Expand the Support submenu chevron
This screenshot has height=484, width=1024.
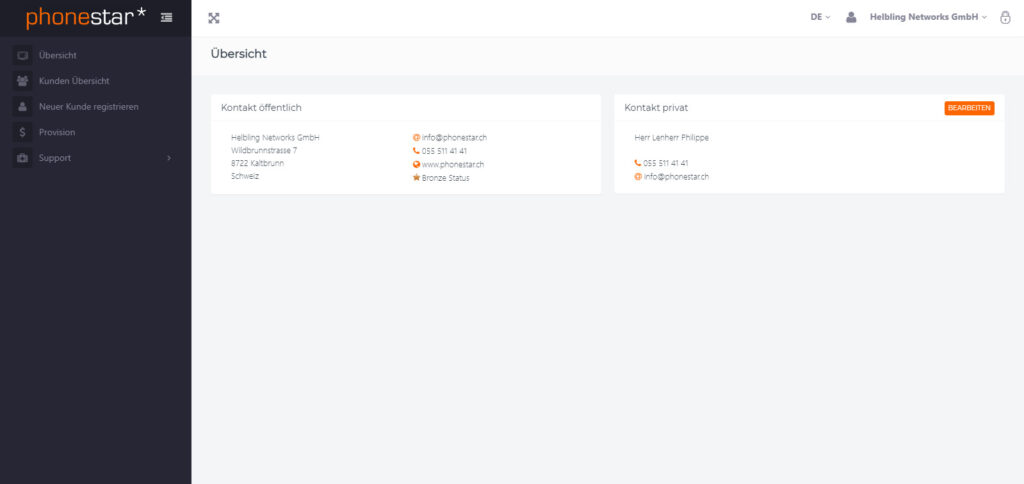pyautogui.click(x=168, y=158)
